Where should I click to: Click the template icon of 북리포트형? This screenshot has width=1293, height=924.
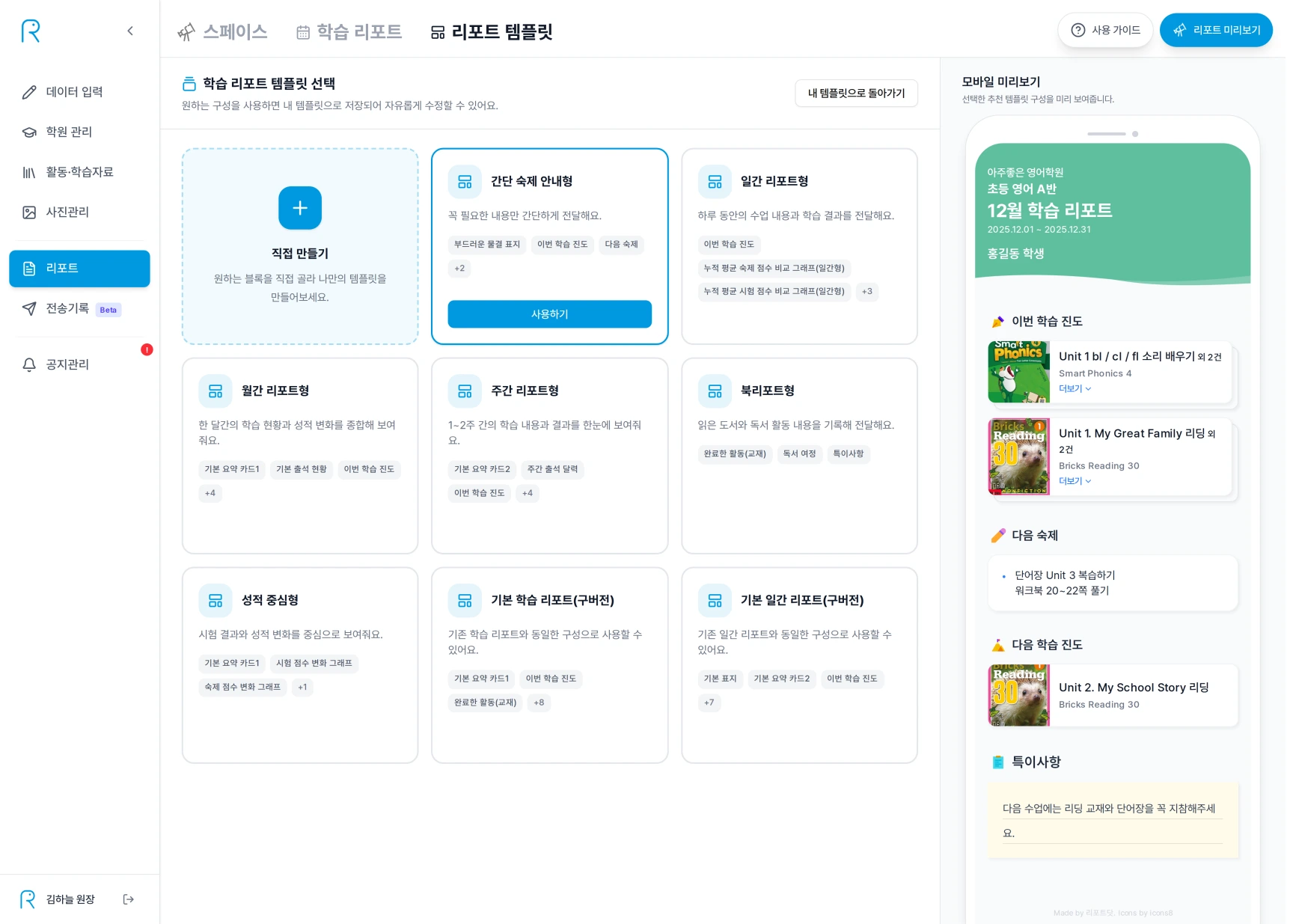715,391
